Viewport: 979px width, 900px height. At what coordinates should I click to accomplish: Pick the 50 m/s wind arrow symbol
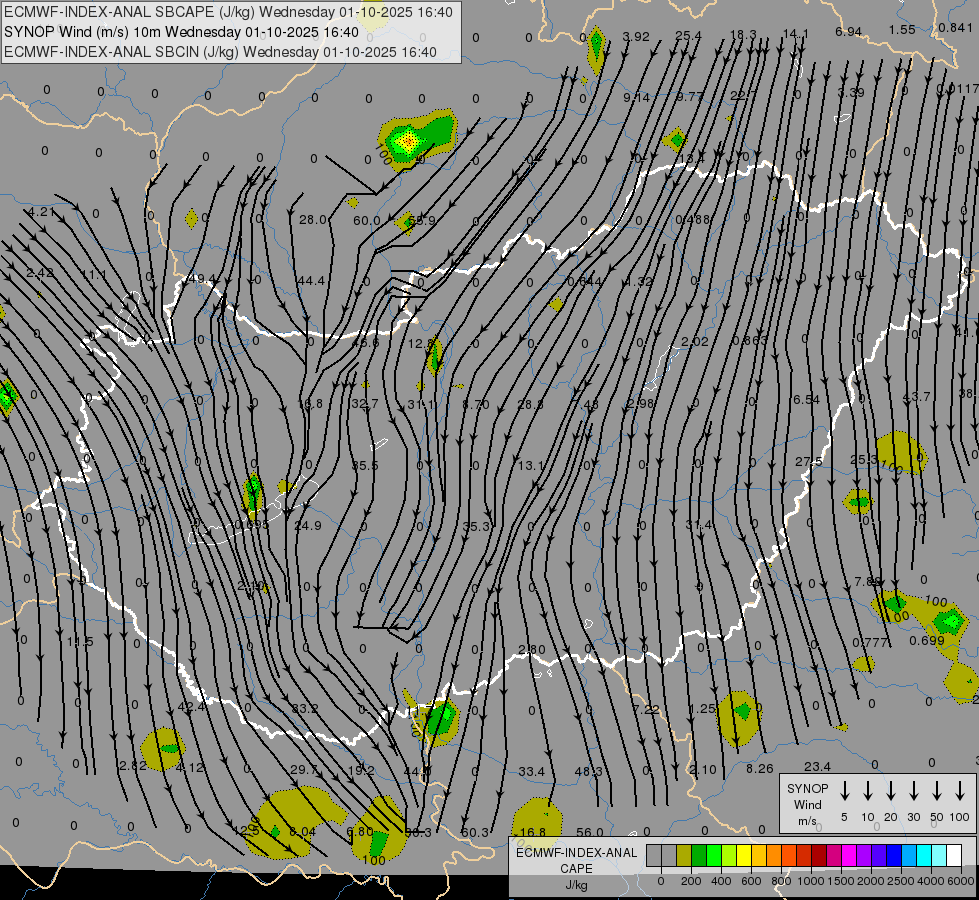(937, 791)
